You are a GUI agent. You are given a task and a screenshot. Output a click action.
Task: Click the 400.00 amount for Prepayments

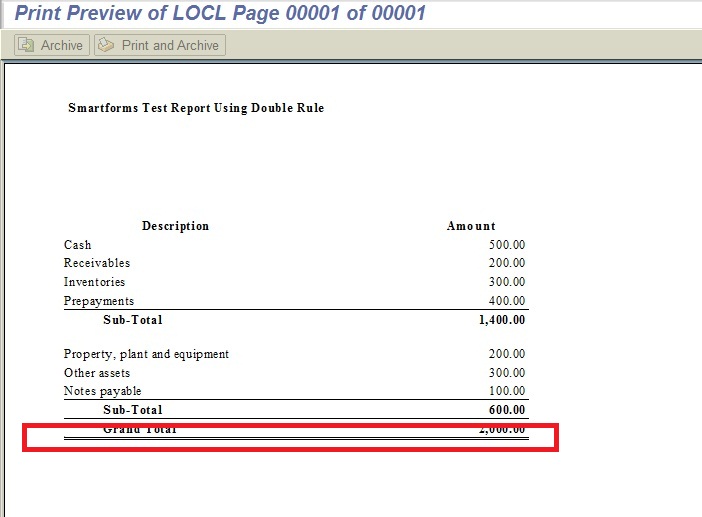tap(507, 301)
